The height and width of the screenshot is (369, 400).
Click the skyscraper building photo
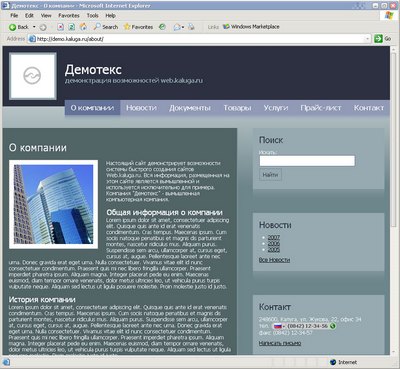point(53,205)
